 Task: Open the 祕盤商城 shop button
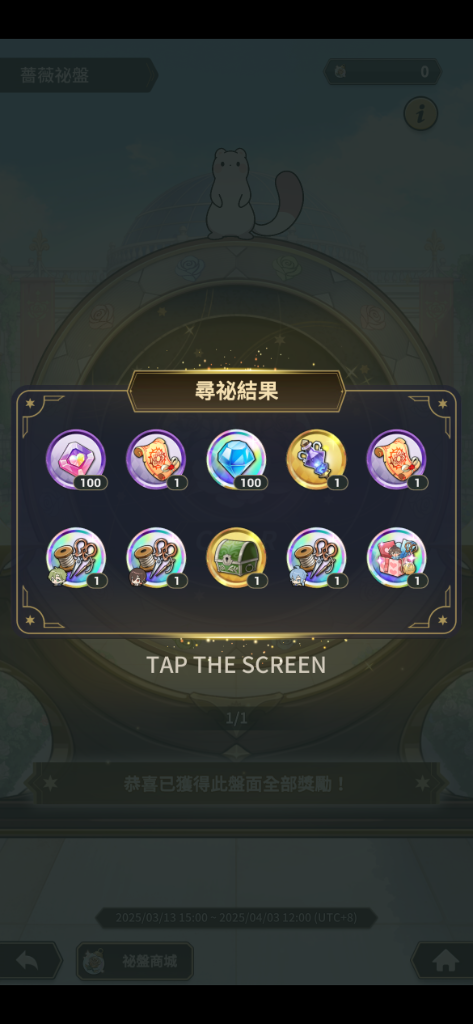[x=135, y=961]
